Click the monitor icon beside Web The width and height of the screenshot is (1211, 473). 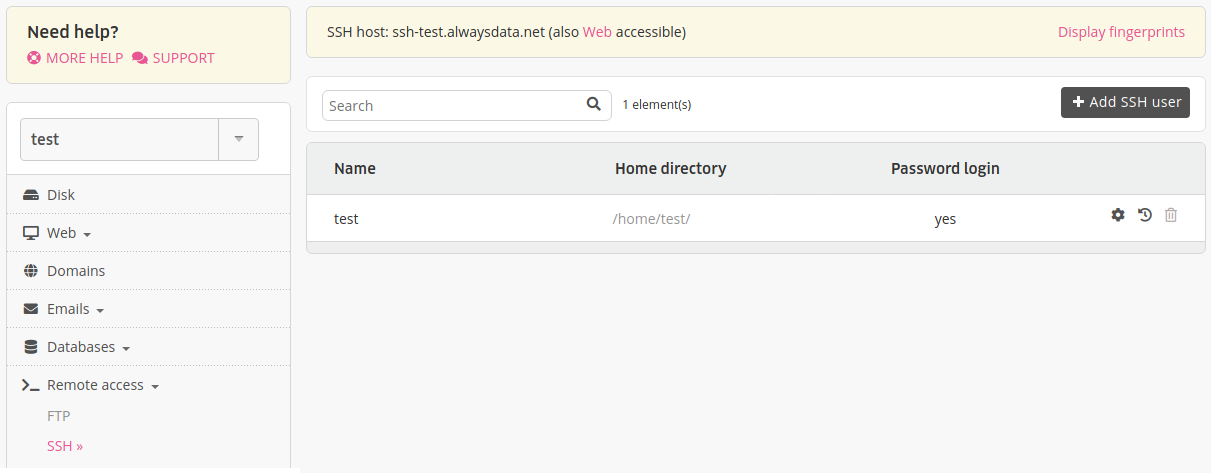click(31, 233)
